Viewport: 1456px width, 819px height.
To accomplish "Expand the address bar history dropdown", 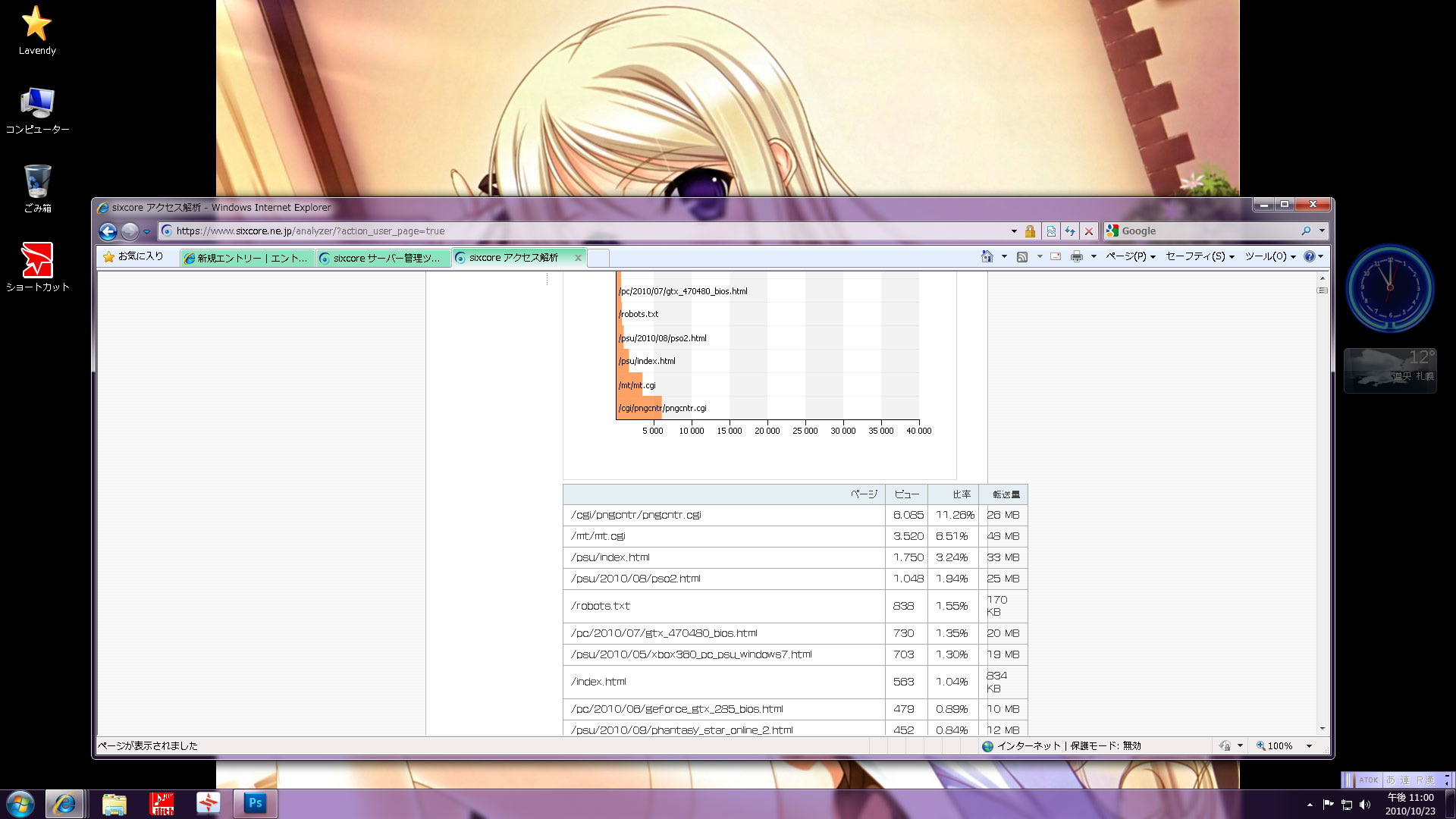I will coord(1014,231).
